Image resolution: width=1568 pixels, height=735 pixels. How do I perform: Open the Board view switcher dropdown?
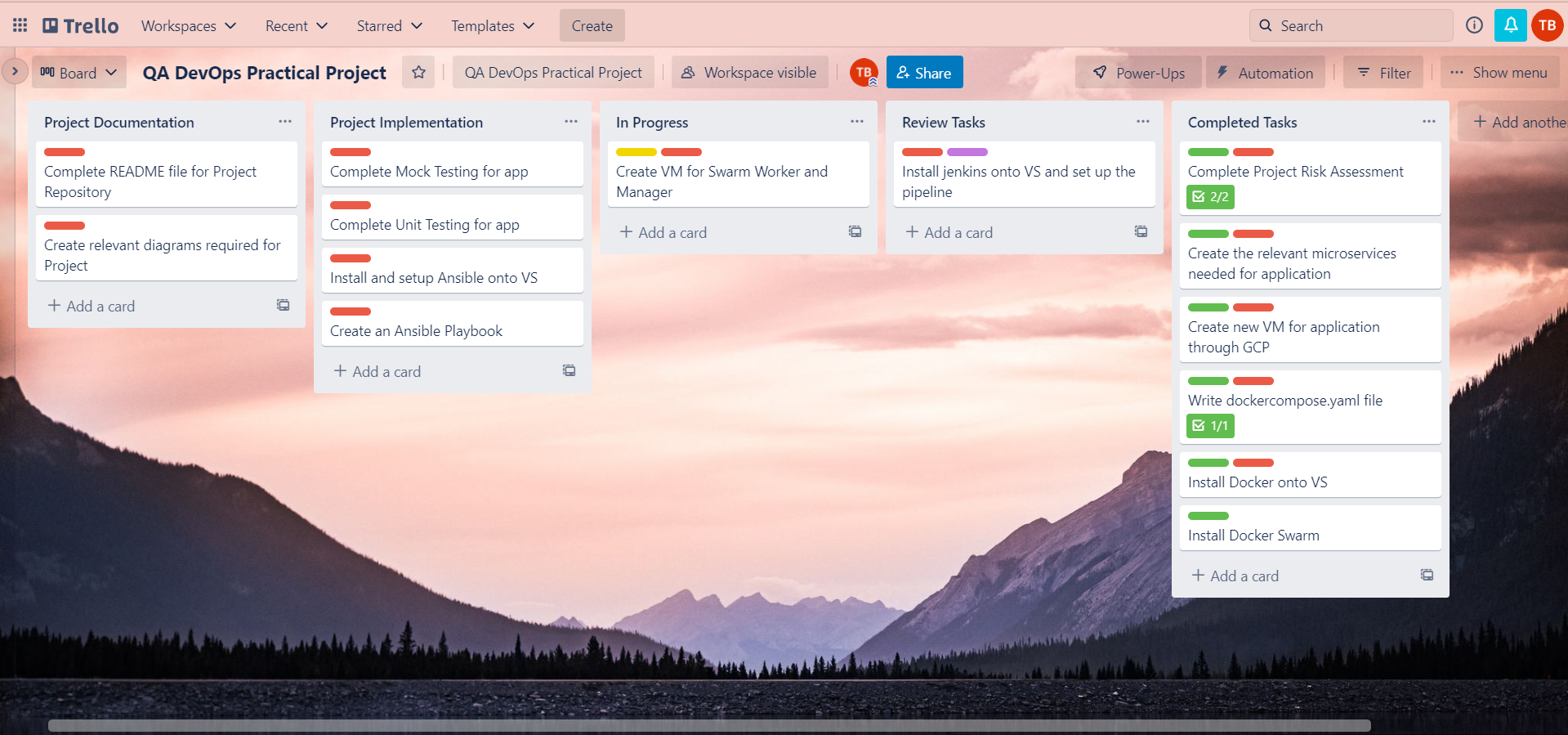79,72
